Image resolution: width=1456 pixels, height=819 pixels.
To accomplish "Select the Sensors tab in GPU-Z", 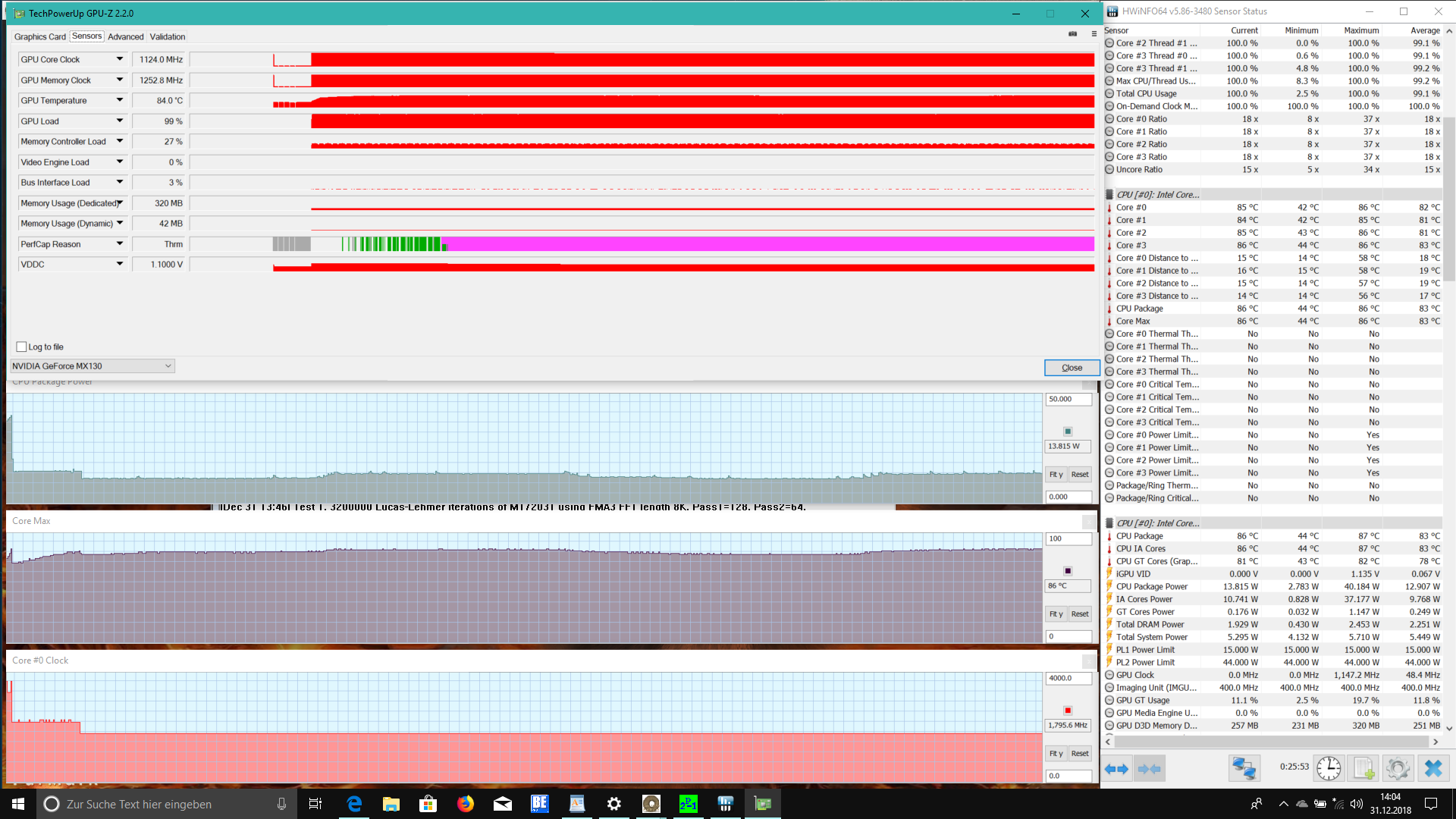I will tap(87, 36).
